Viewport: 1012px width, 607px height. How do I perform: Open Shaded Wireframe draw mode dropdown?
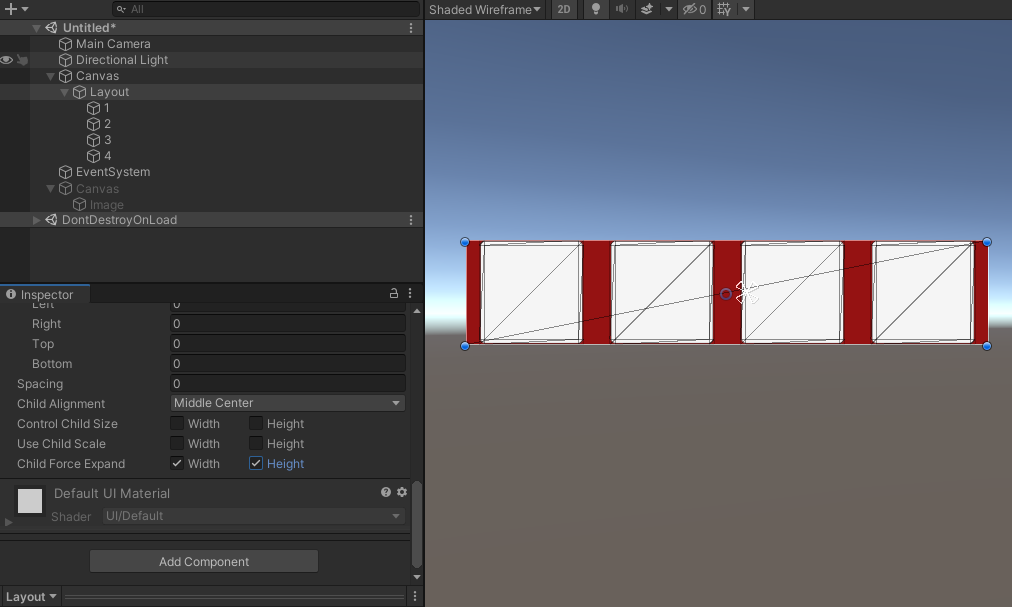[x=485, y=9]
